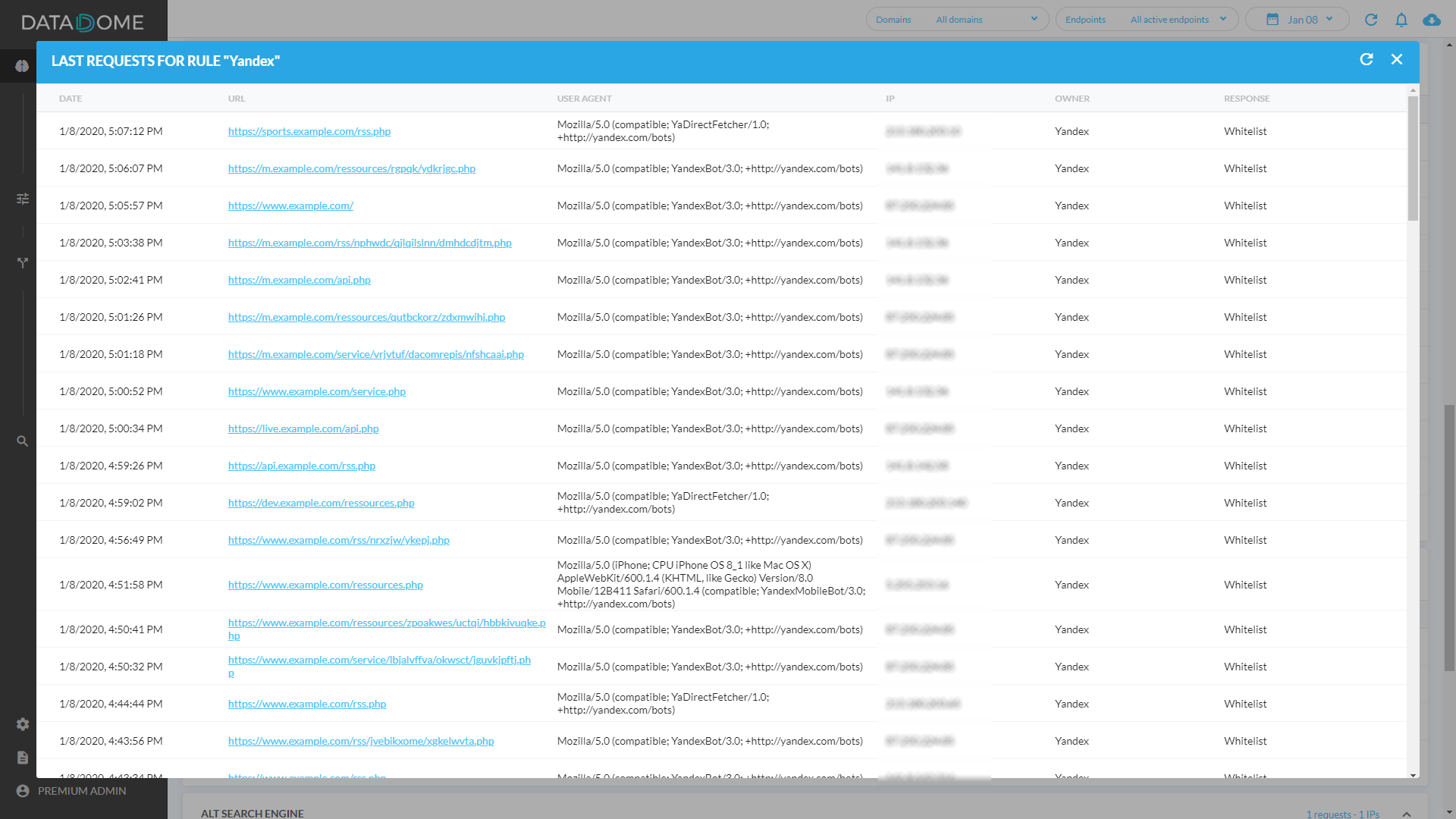Select the filters/settings sliders icon in sidebar

click(x=23, y=198)
